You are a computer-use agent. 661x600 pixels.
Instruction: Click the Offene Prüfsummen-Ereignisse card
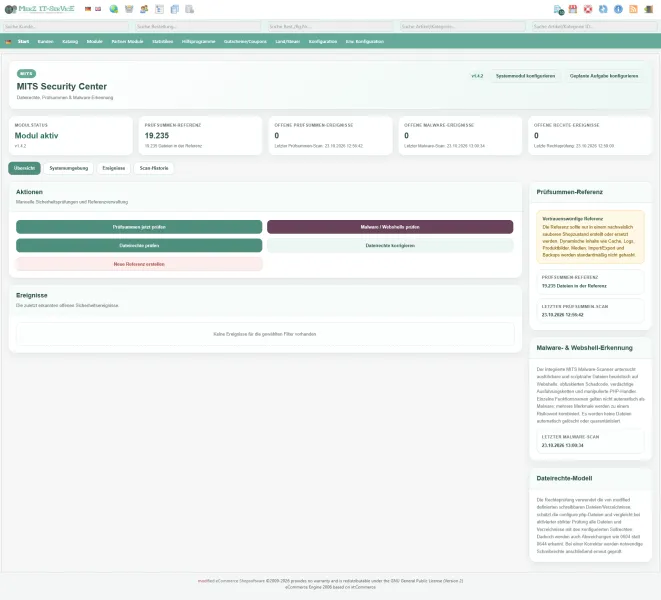pos(330,136)
